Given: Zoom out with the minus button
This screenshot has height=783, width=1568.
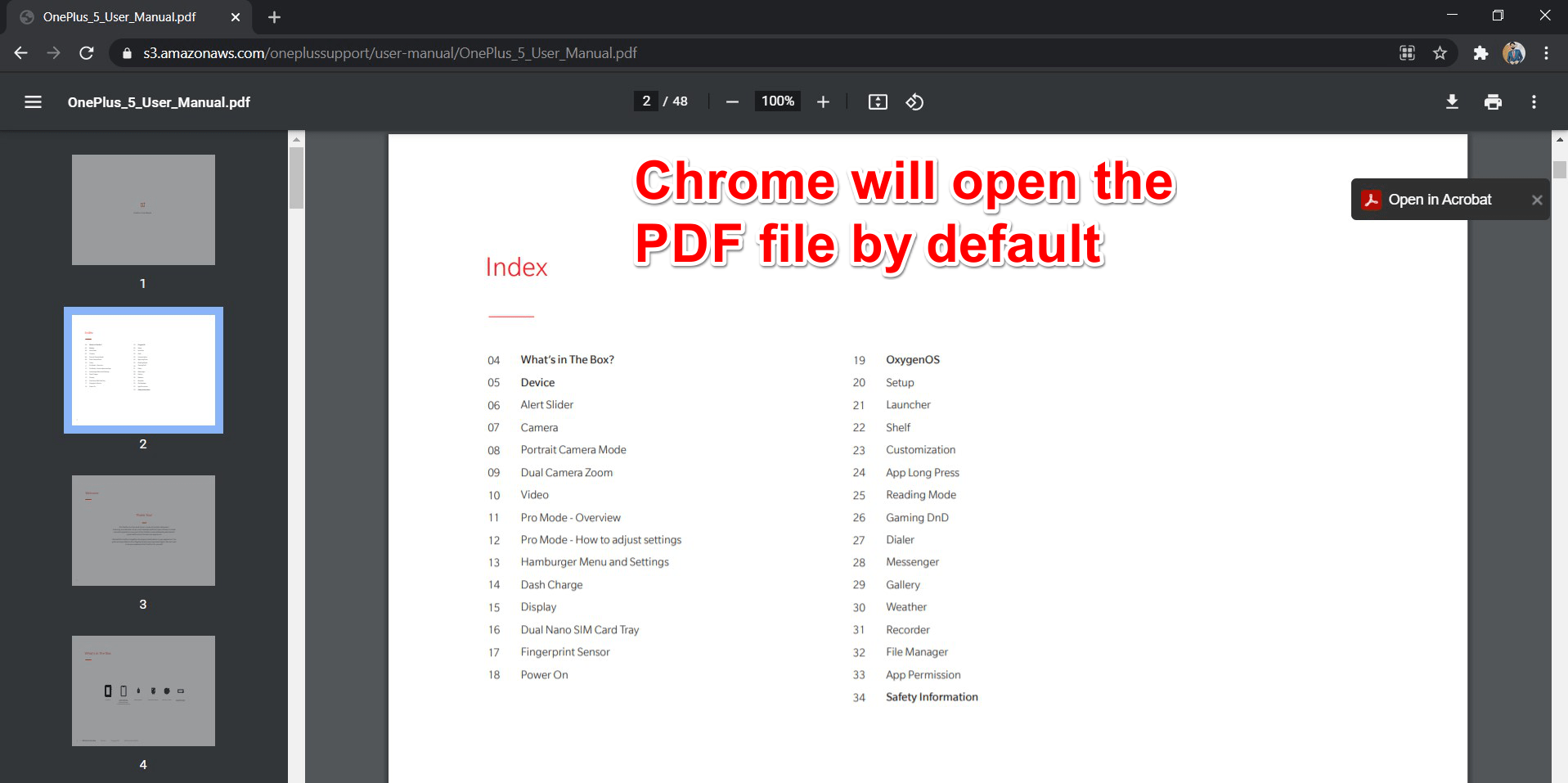Looking at the screenshot, I should [732, 102].
